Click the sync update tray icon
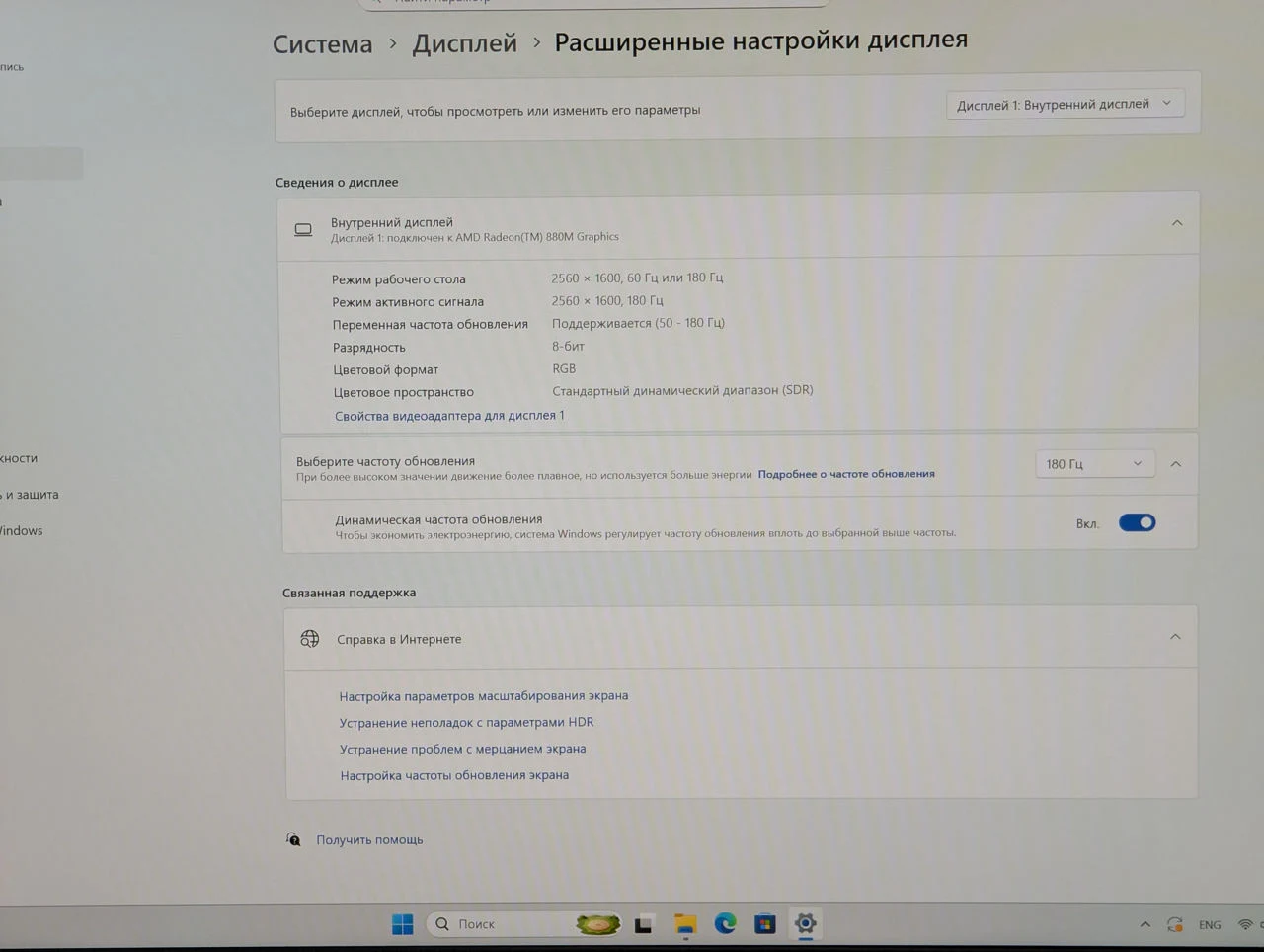Viewport: 1264px width, 952px height. tap(1175, 925)
